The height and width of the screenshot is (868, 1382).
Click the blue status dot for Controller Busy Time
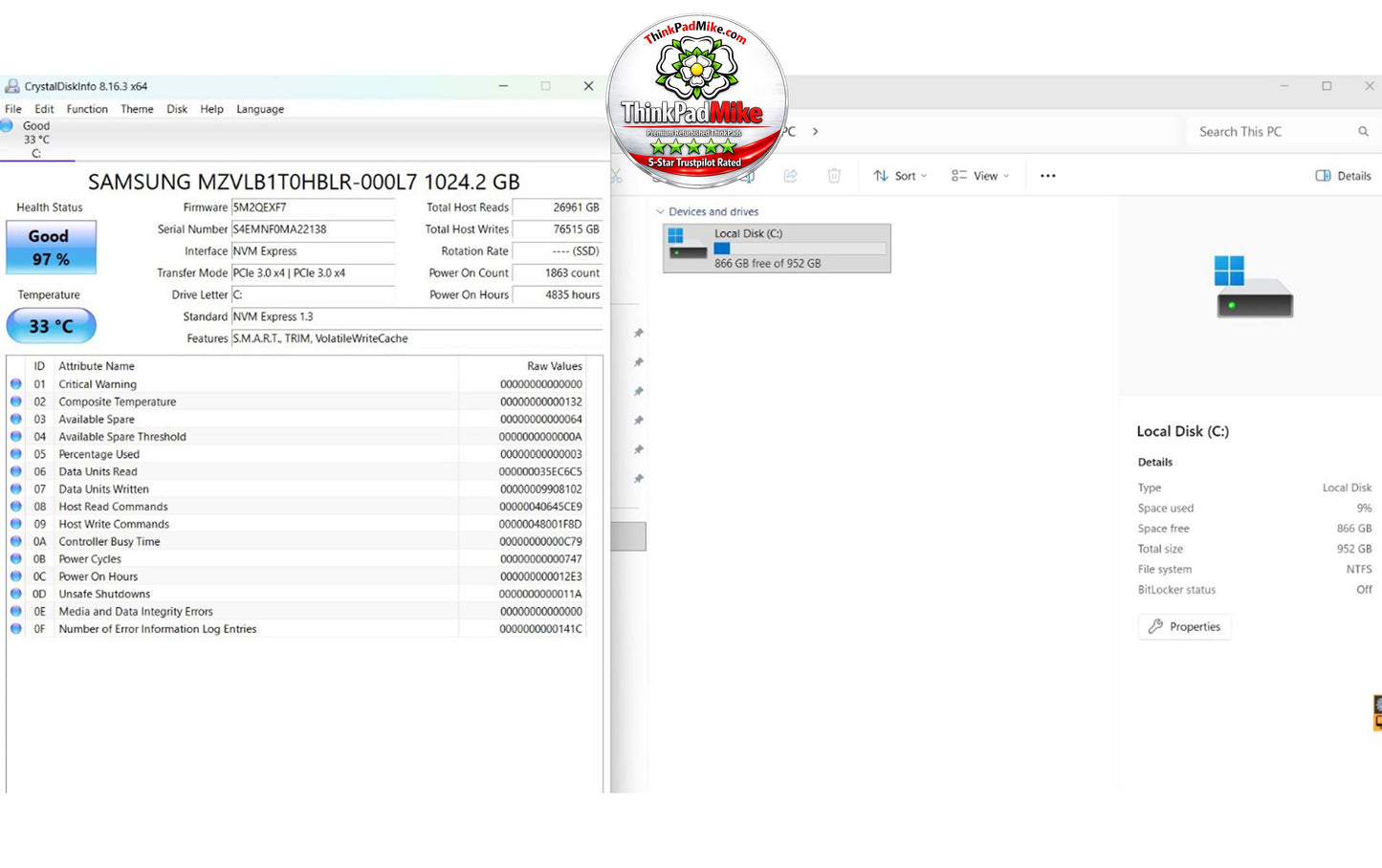(x=16, y=541)
